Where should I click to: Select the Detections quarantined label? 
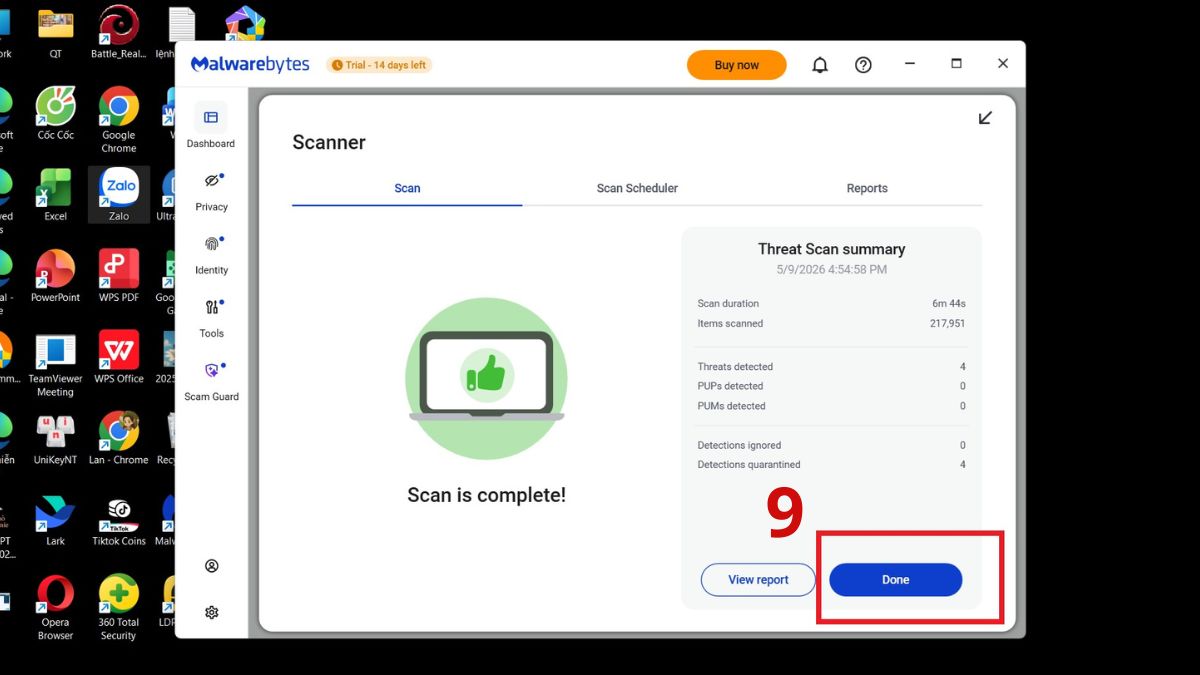click(749, 465)
